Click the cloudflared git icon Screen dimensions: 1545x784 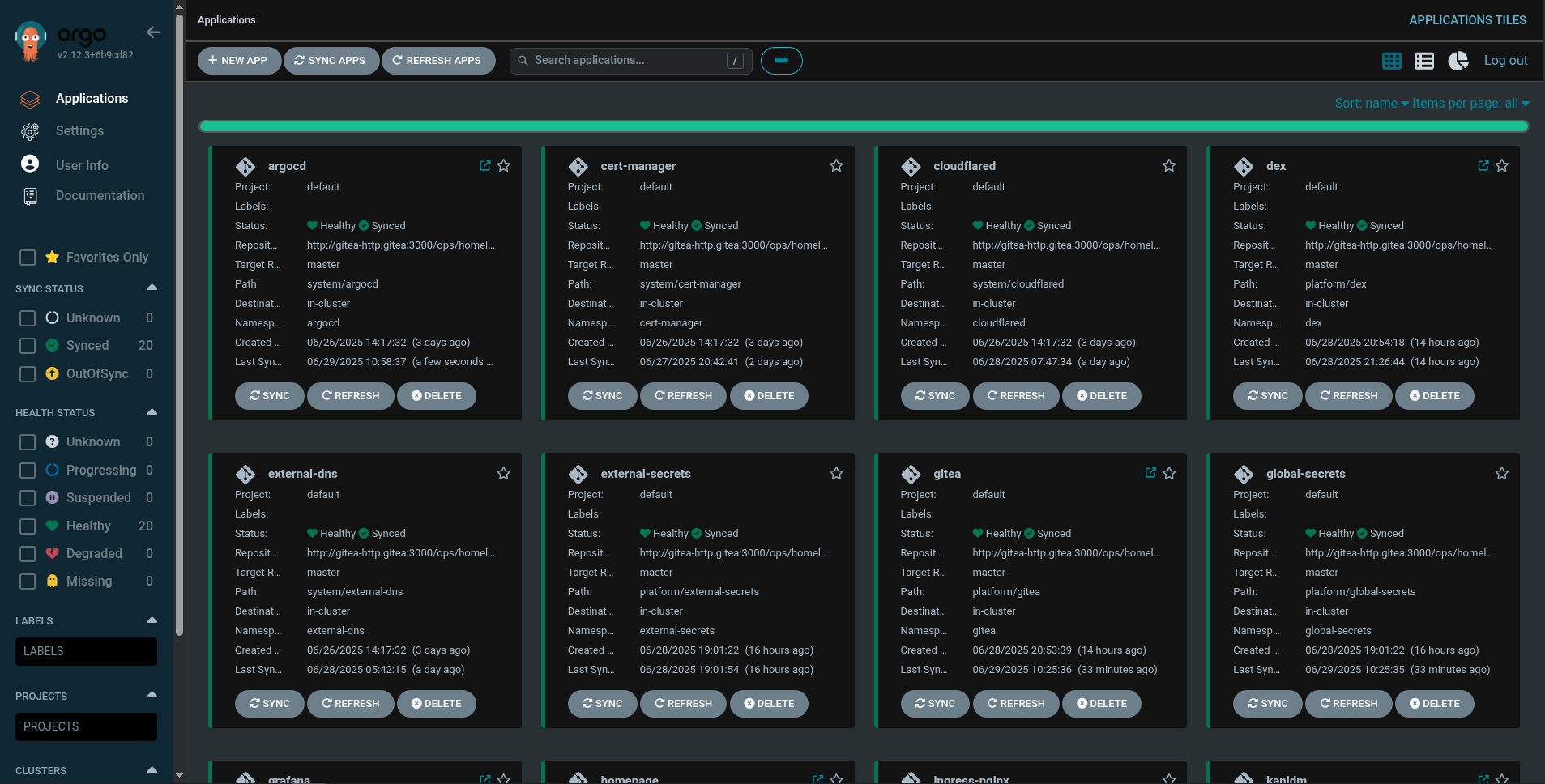click(911, 166)
